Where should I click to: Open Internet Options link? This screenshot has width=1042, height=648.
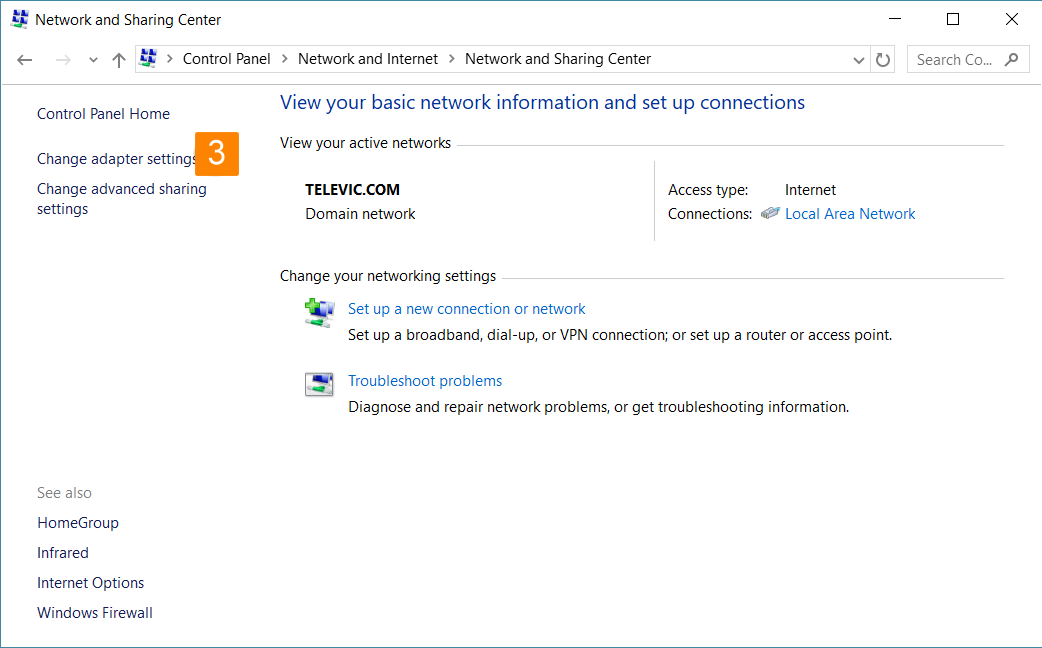pyautogui.click(x=90, y=583)
